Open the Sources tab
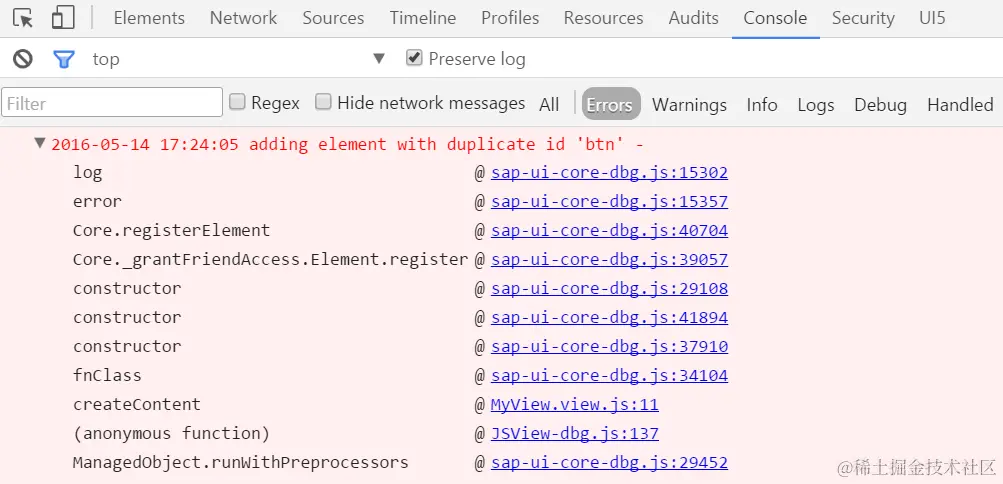Image resolution: width=1003 pixels, height=484 pixels. (333, 18)
